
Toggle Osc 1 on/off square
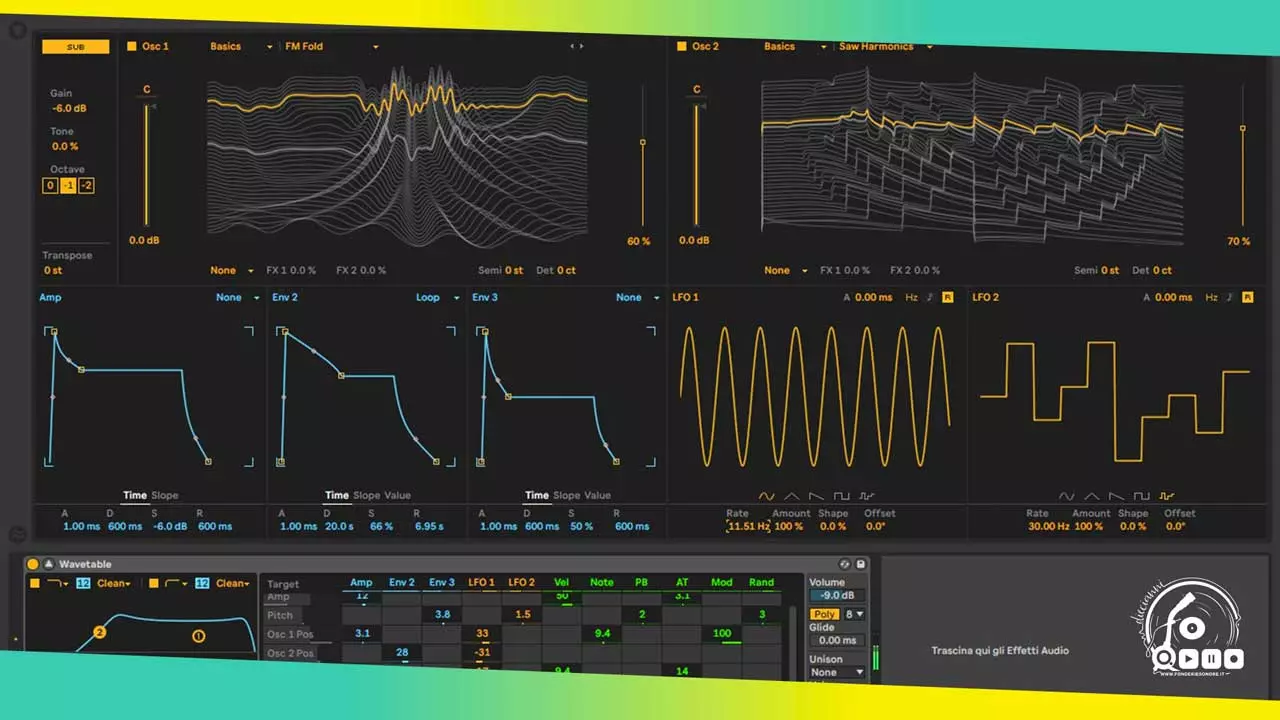[x=132, y=46]
